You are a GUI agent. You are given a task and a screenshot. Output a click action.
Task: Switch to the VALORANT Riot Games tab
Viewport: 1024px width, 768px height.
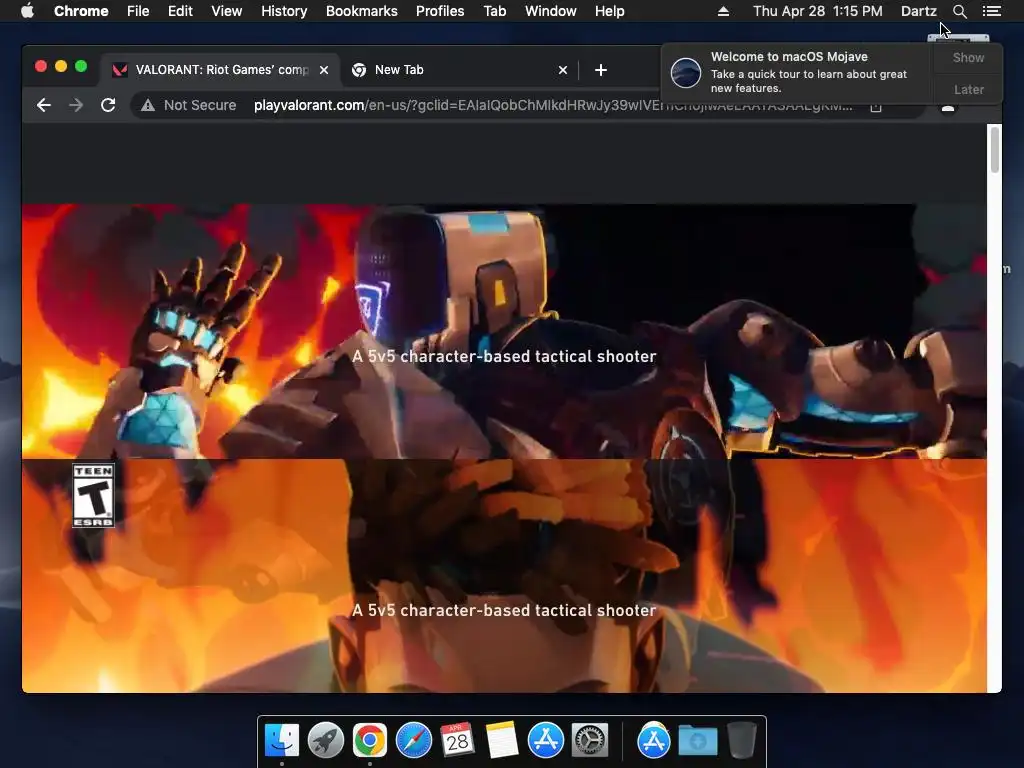point(219,70)
